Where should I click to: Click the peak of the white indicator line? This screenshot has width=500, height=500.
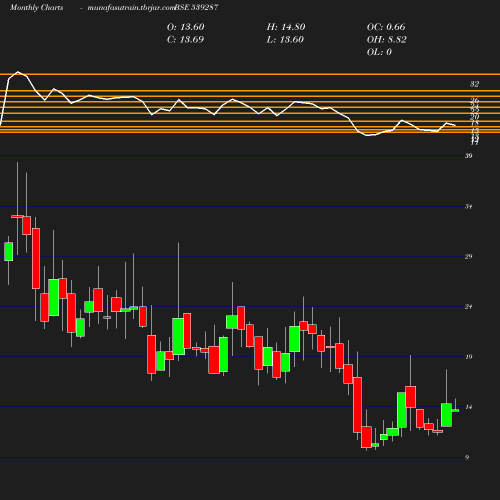tap(18, 72)
